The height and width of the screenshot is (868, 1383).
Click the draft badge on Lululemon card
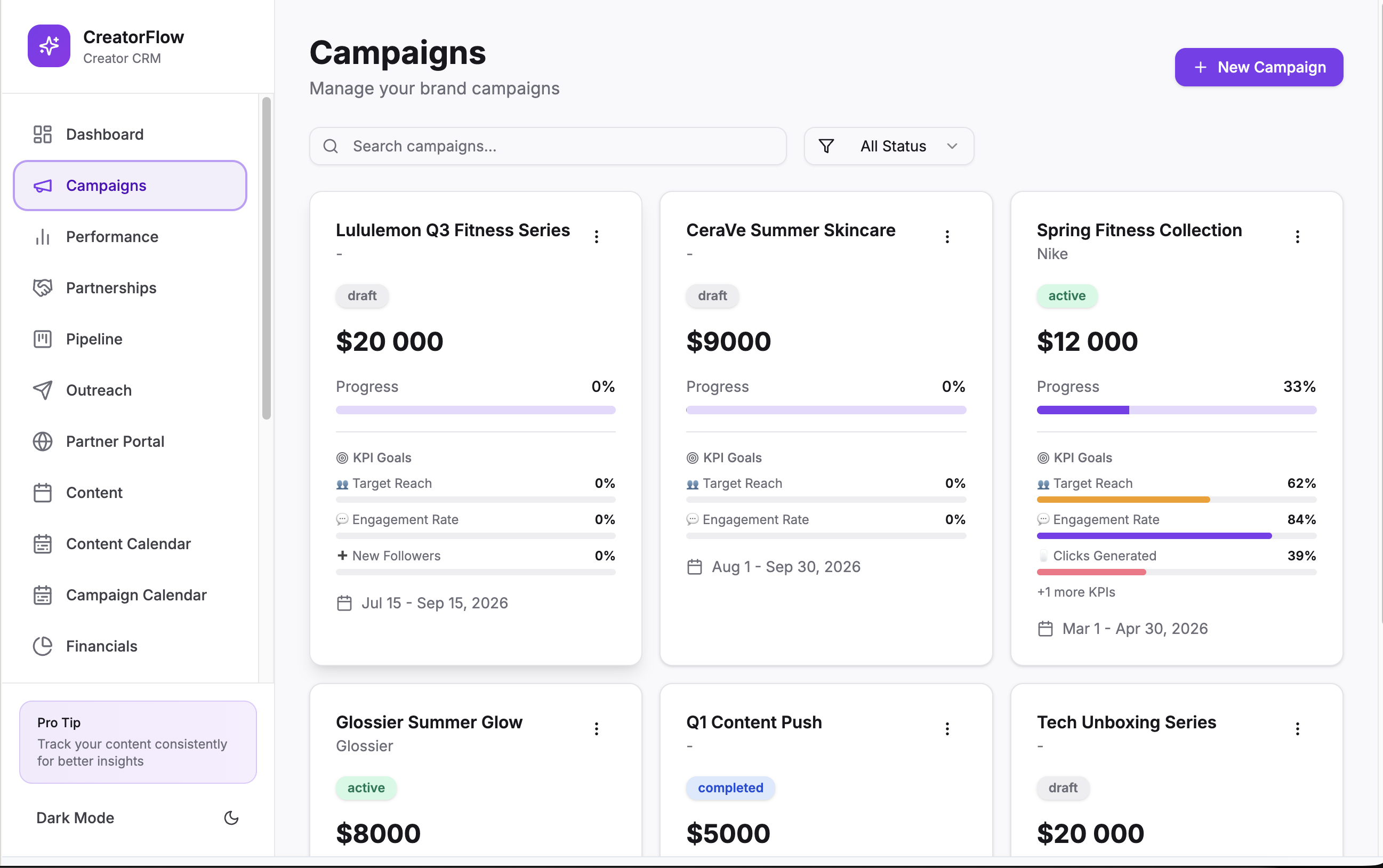[x=362, y=296]
